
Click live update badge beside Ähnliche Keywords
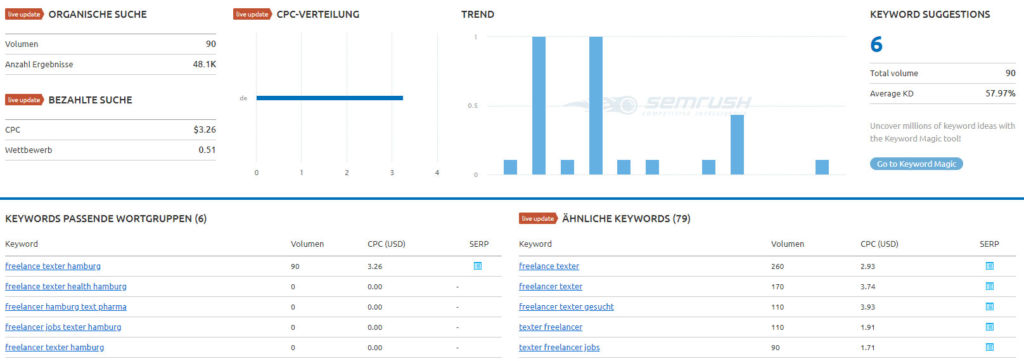pyautogui.click(x=539, y=219)
